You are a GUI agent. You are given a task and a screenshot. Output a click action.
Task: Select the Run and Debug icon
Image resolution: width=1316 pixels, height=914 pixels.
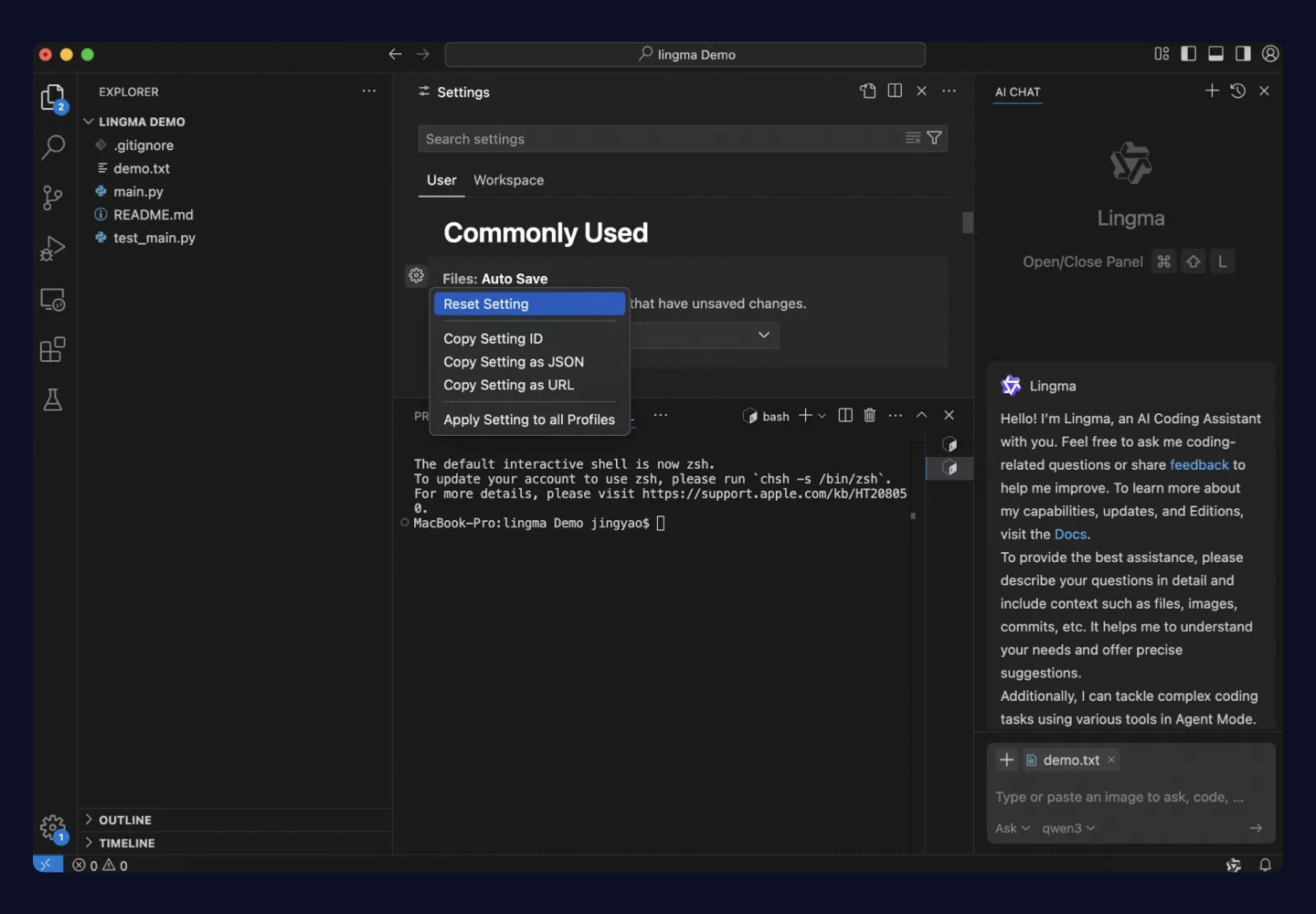point(52,248)
